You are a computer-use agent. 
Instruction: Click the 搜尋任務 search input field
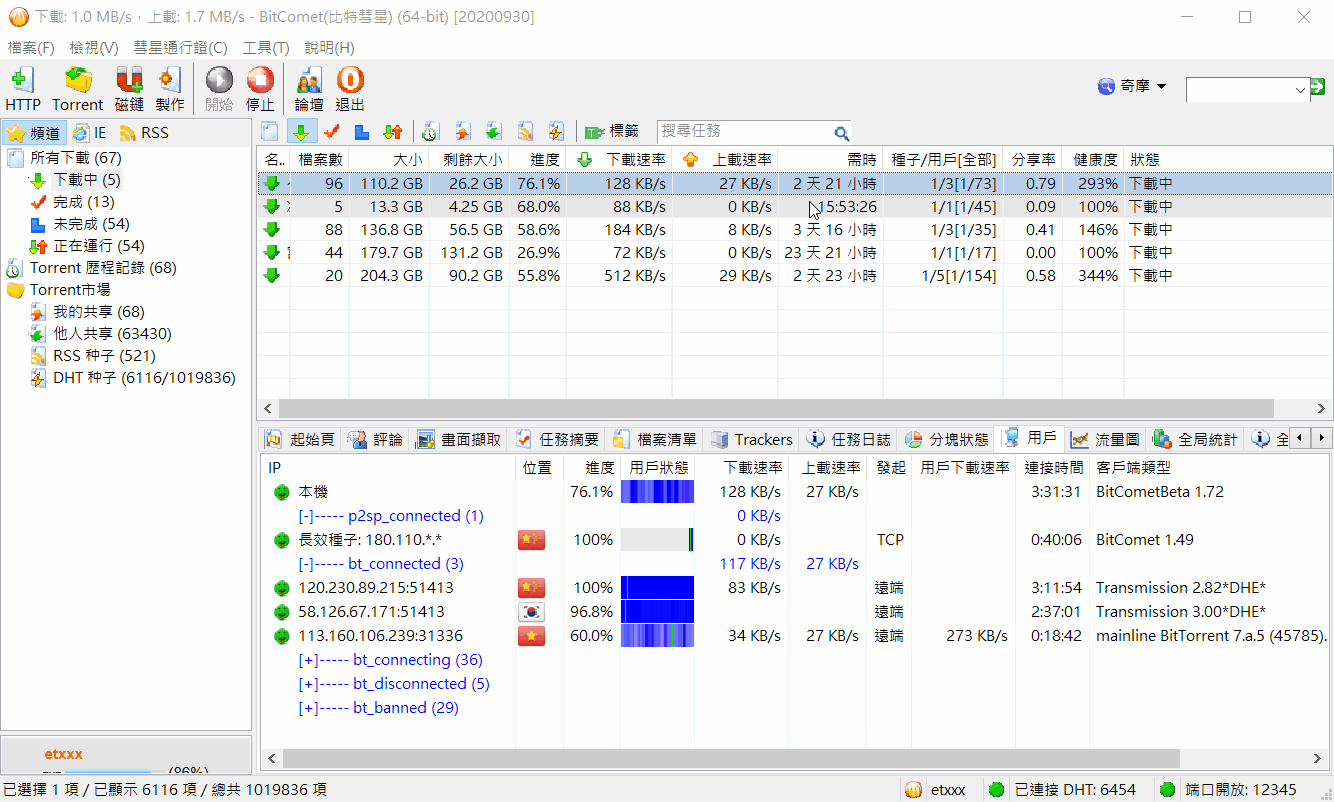pos(744,132)
